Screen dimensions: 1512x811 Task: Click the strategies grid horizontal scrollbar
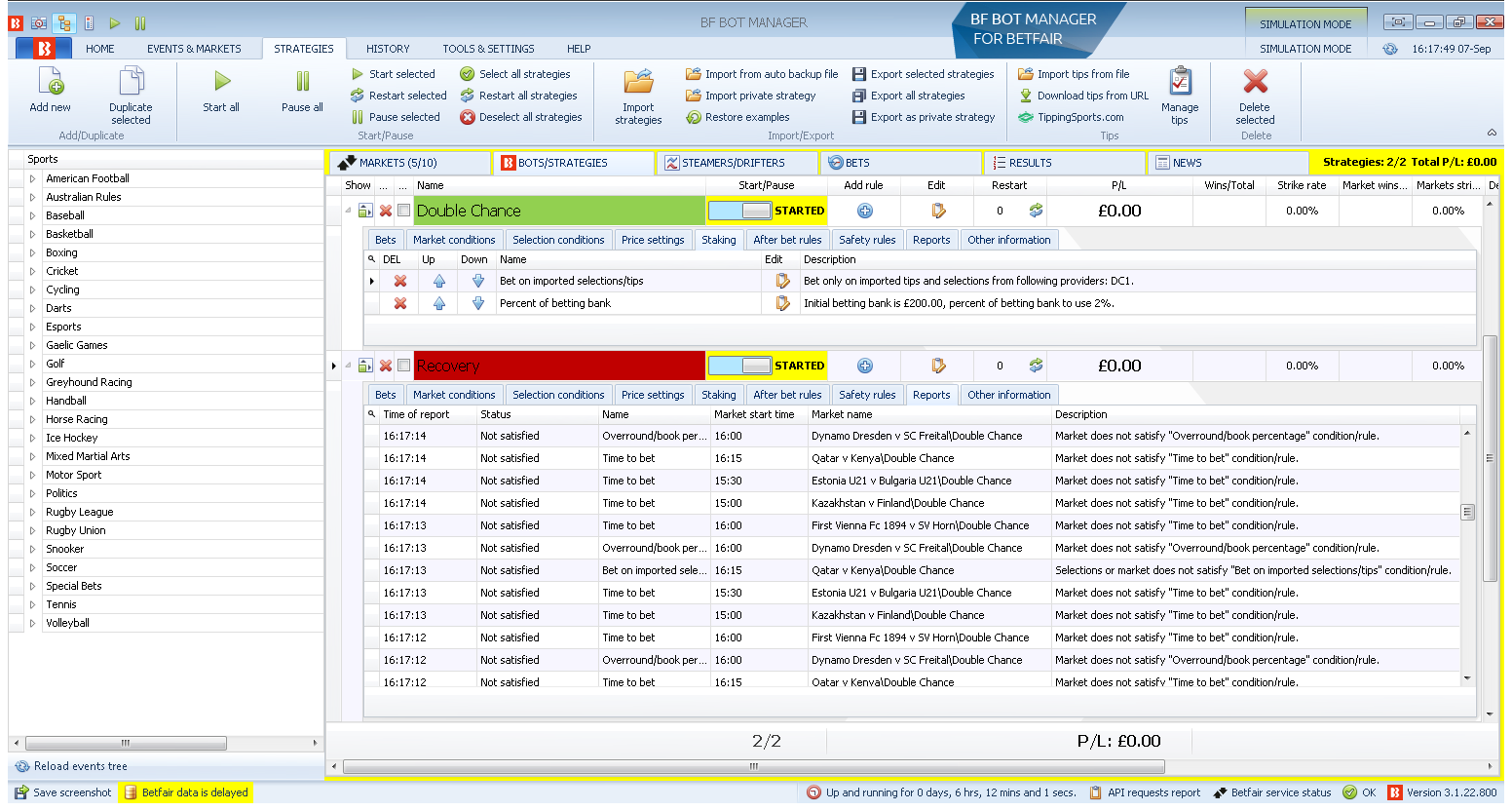753,766
